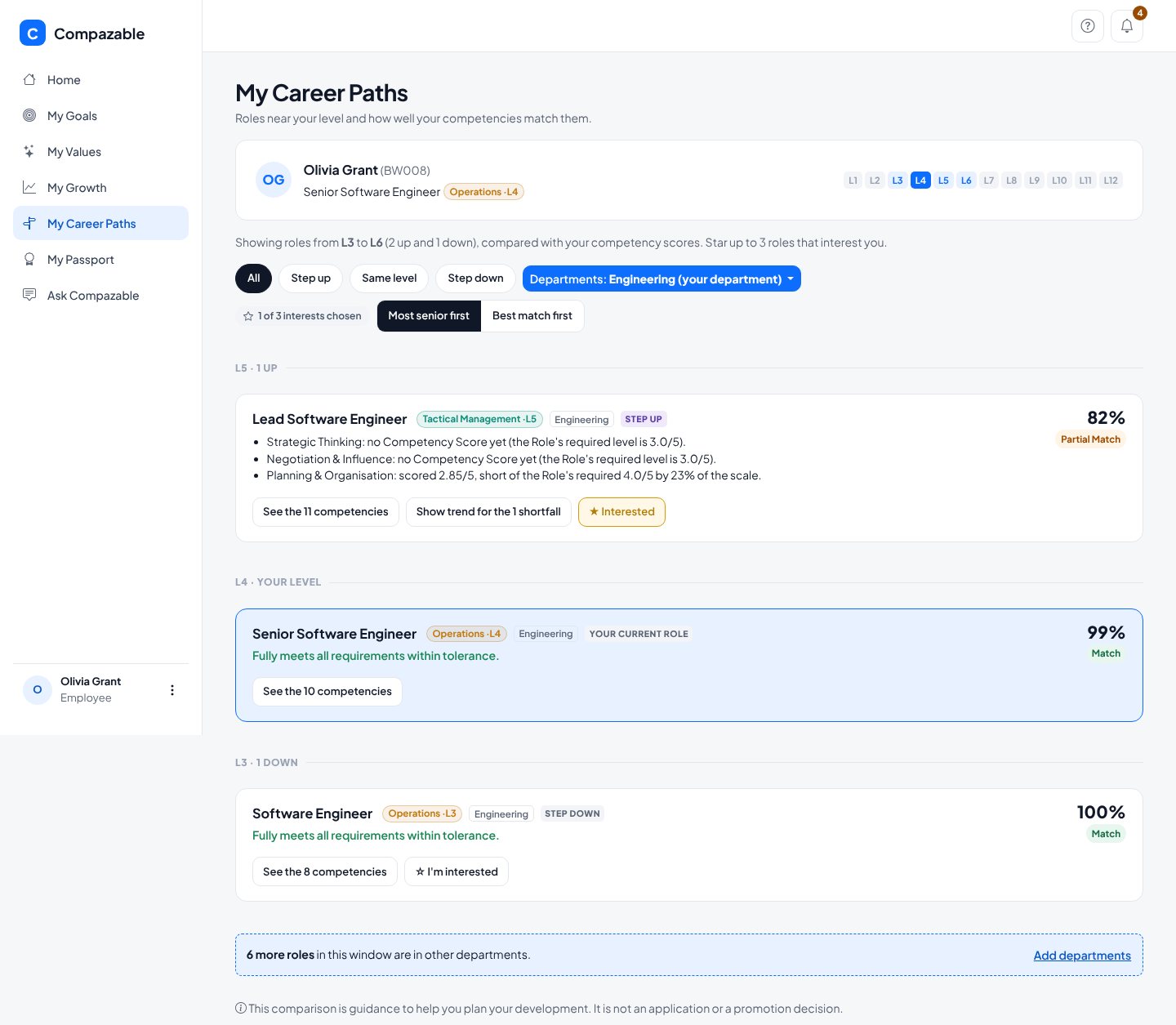Click the L1 level chip
Screen dimensions: 1176x1025
853,180
